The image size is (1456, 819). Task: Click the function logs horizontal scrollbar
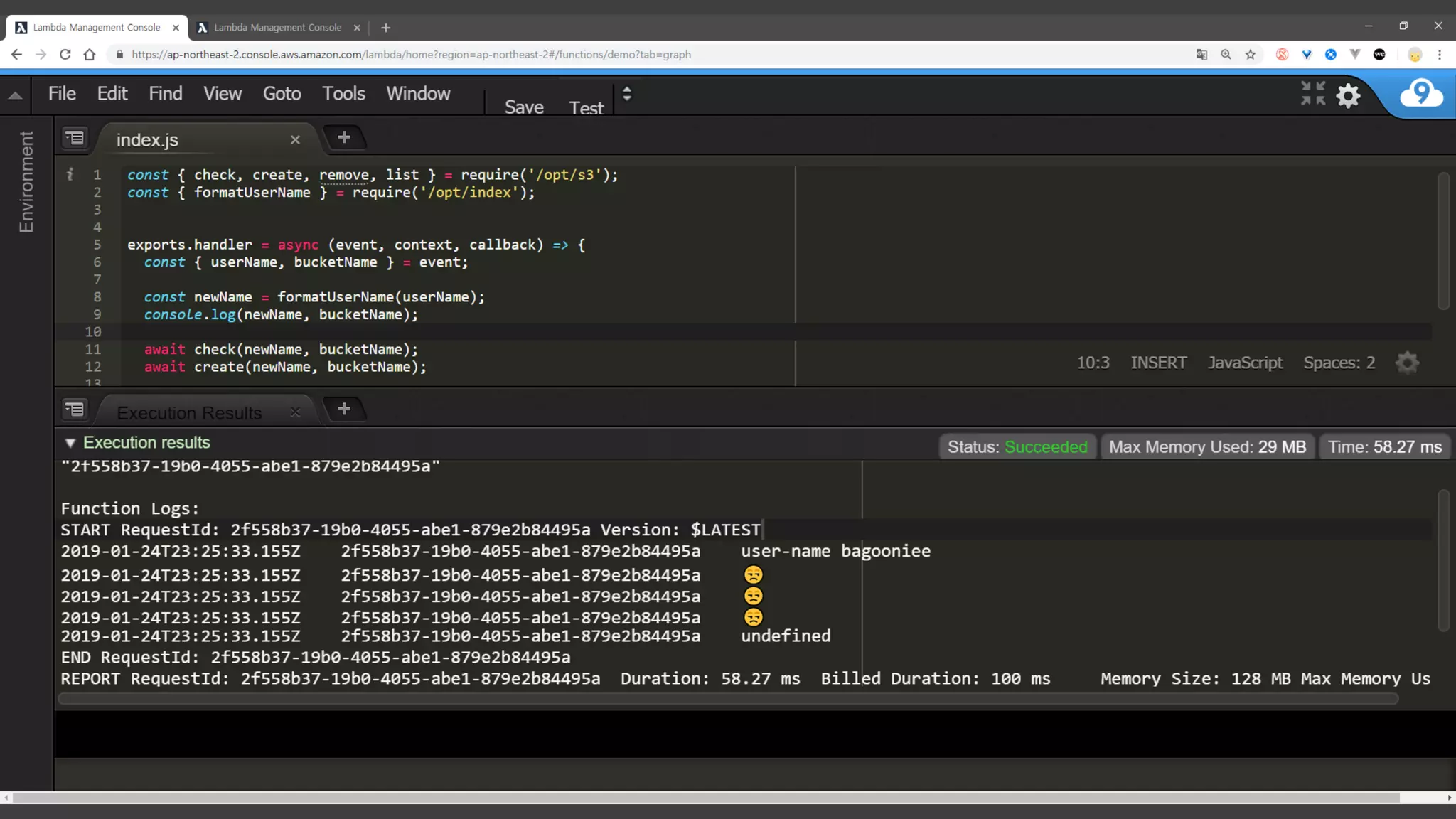[728, 699]
